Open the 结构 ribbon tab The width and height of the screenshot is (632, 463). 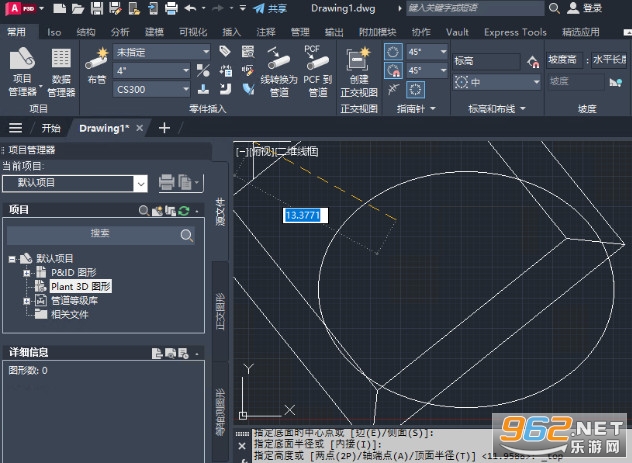point(86,32)
